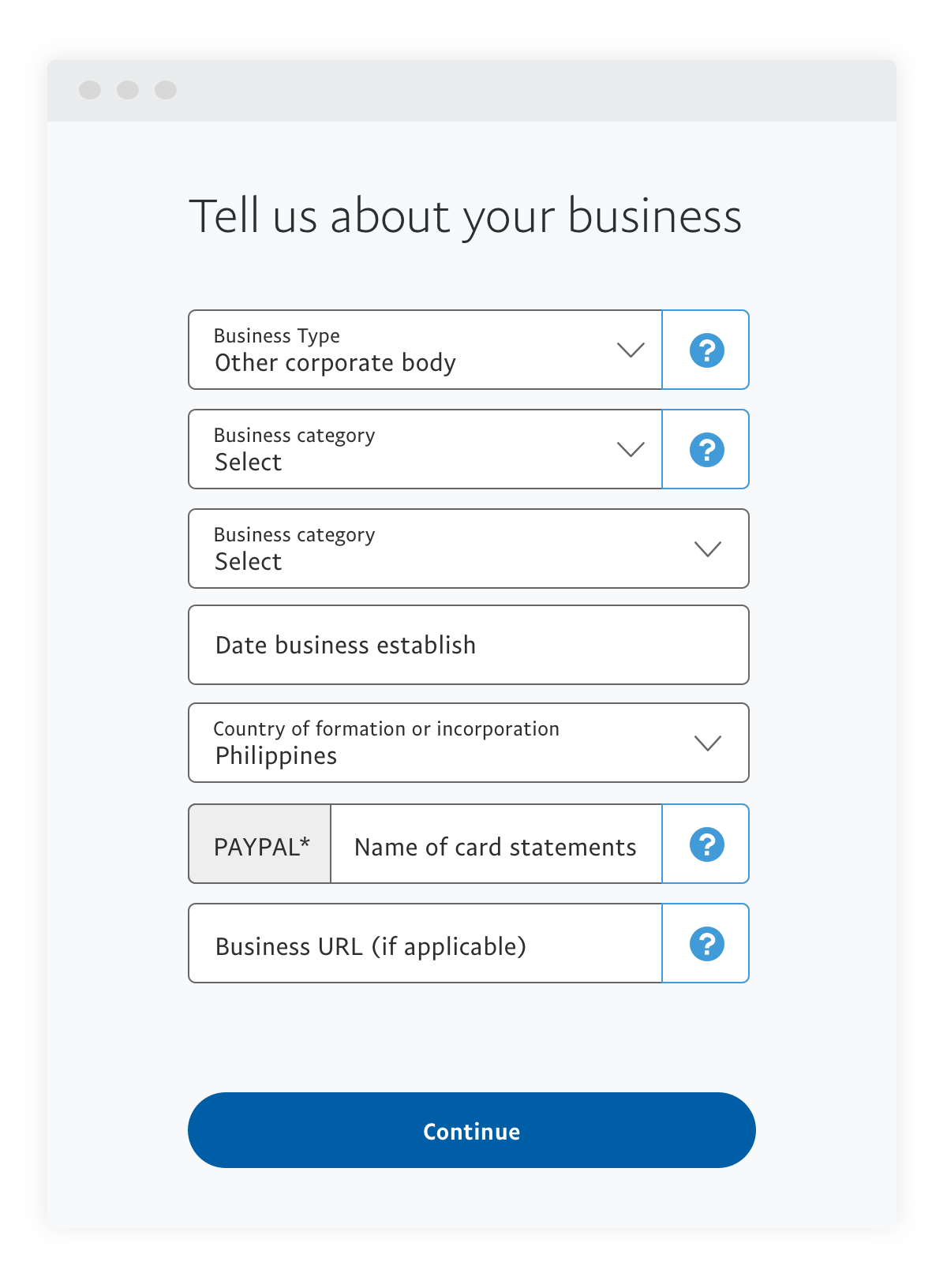Click chevron of Business category beside help icon
The height and width of the screenshot is (1288, 947).
click(x=631, y=449)
